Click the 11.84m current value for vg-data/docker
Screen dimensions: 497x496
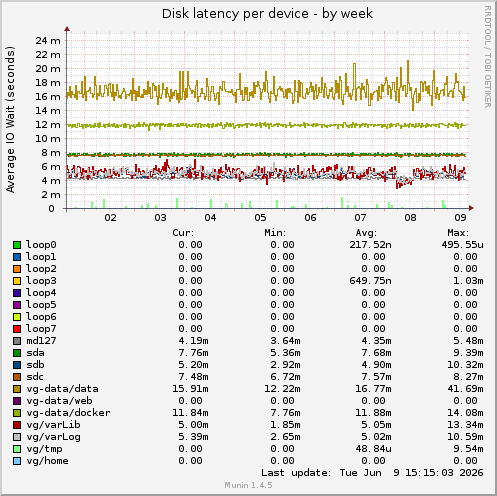coord(190,413)
